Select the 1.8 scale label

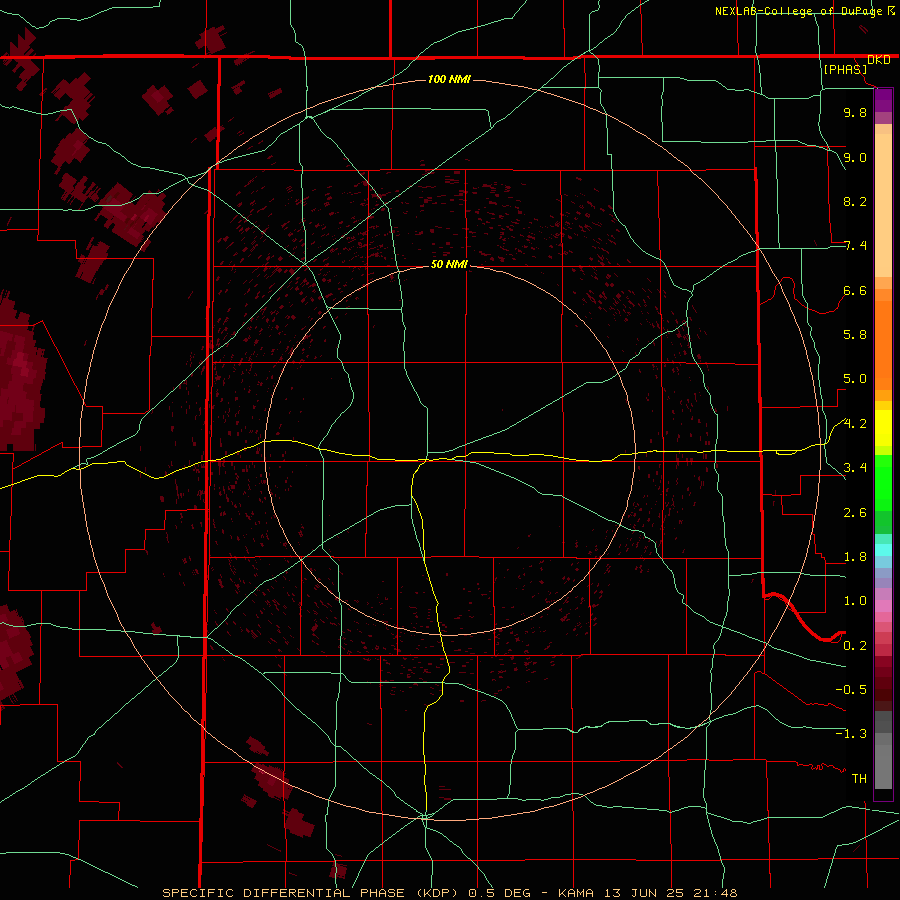tap(855, 557)
